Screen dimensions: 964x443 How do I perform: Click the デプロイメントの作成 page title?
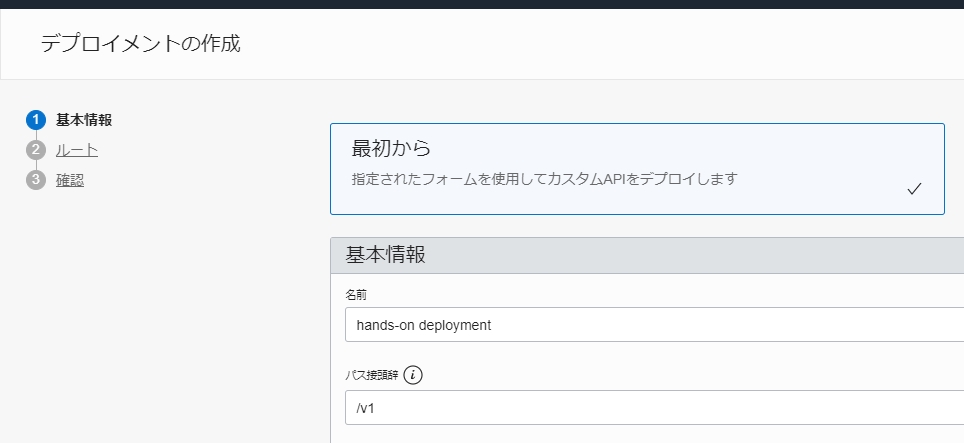pos(140,44)
